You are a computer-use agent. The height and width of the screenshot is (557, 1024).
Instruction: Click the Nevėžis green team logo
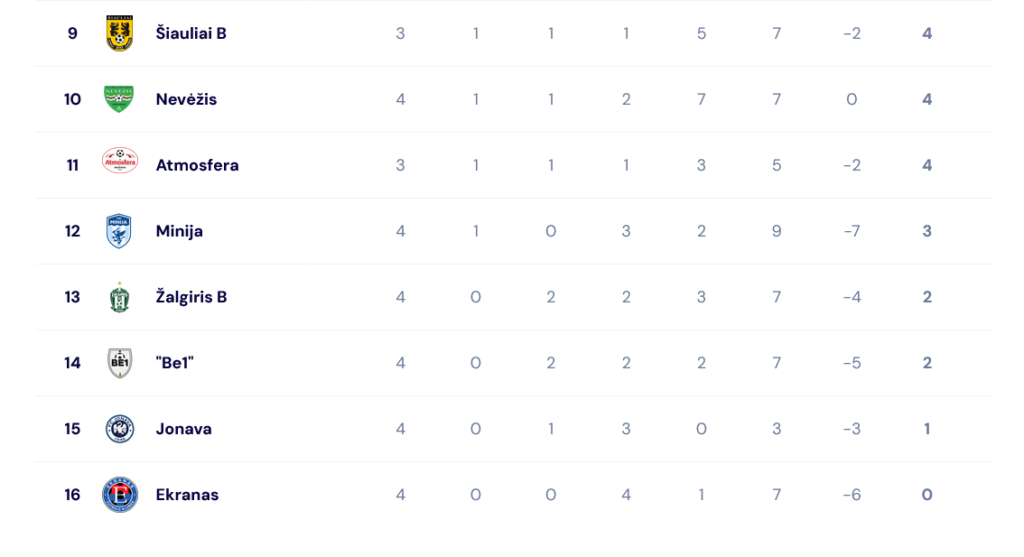tap(119, 99)
